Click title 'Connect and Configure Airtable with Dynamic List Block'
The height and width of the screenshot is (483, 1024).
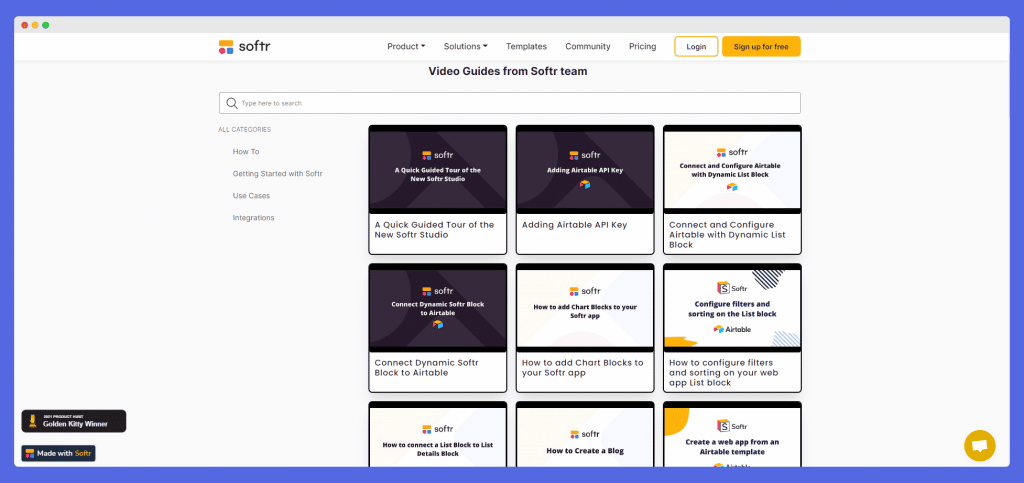[728, 235]
